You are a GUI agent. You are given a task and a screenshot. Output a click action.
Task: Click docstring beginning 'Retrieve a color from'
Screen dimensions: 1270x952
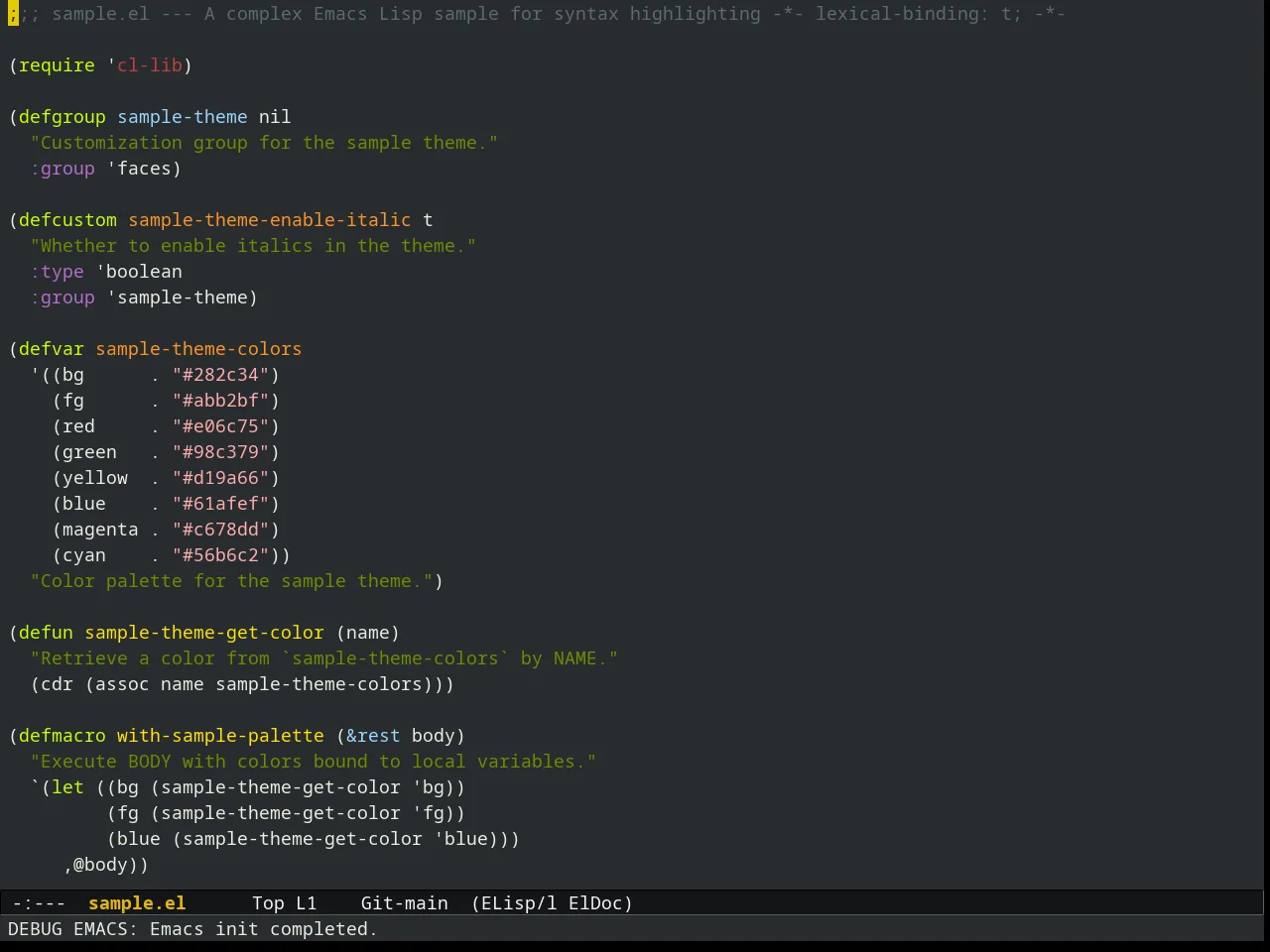pos(323,658)
